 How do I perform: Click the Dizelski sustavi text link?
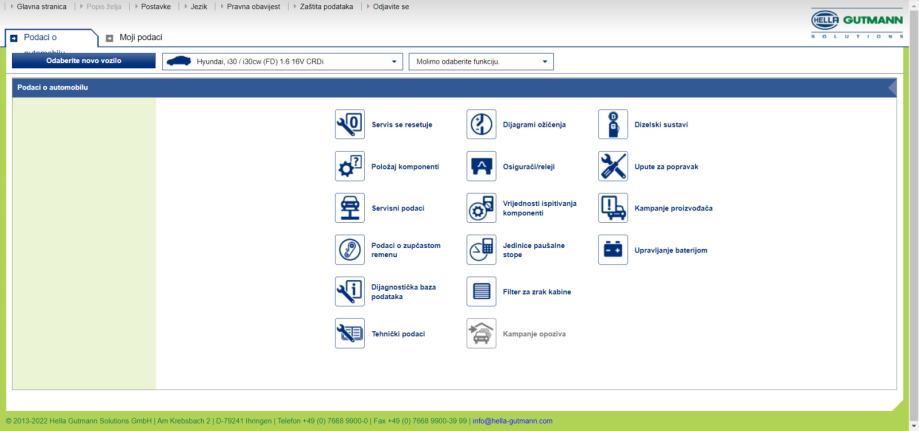pos(661,124)
